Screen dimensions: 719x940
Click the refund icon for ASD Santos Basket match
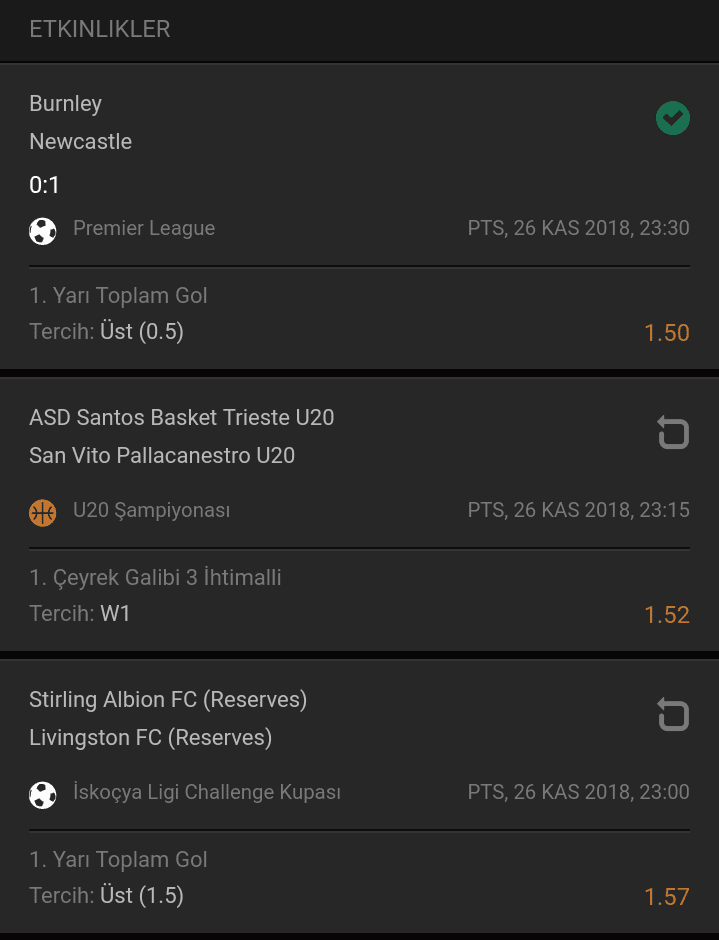(x=673, y=432)
